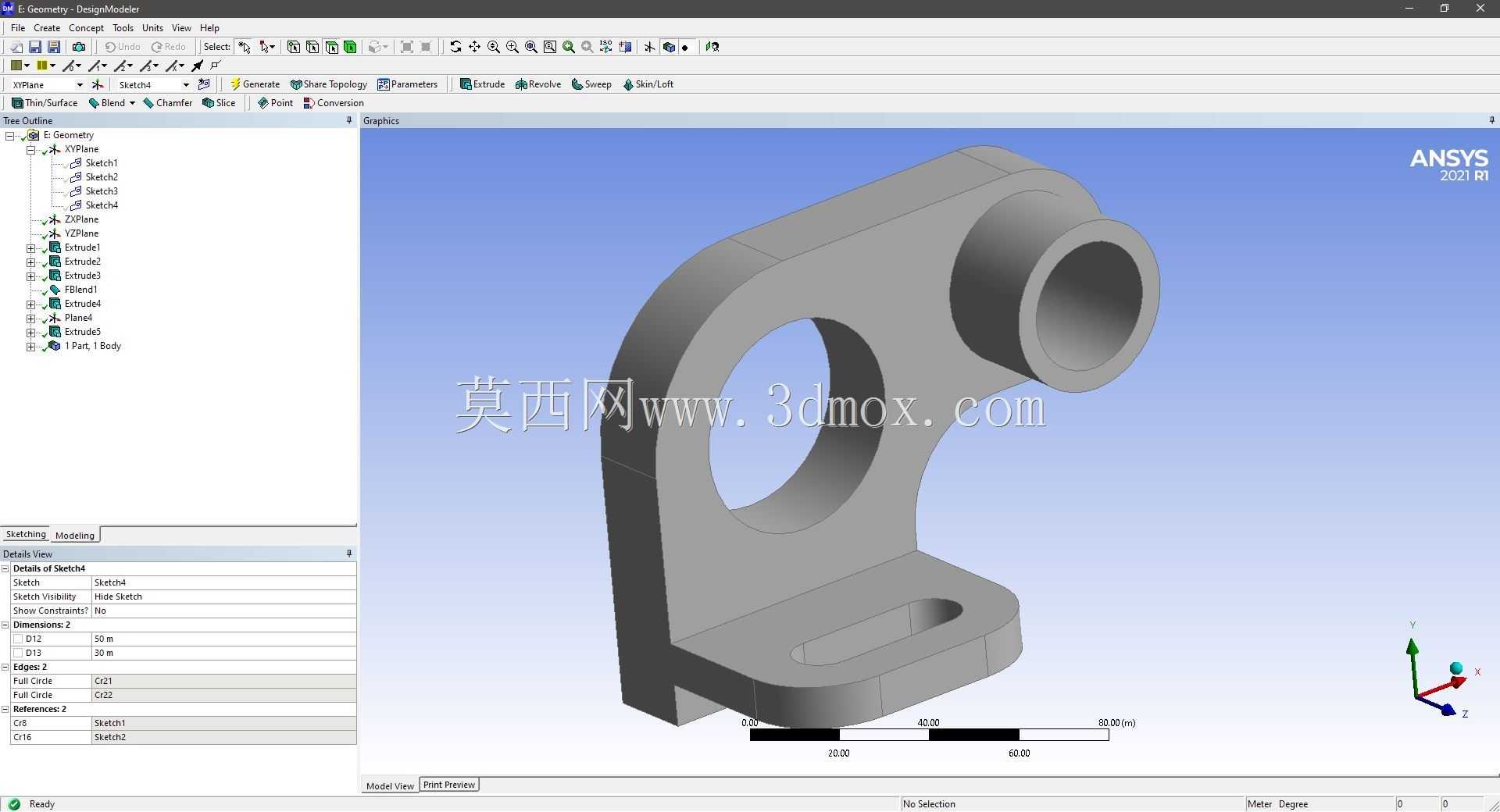Open the Blend dropdown arrow
Viewport: 1500px width, 812px height.
pos(132,103)
